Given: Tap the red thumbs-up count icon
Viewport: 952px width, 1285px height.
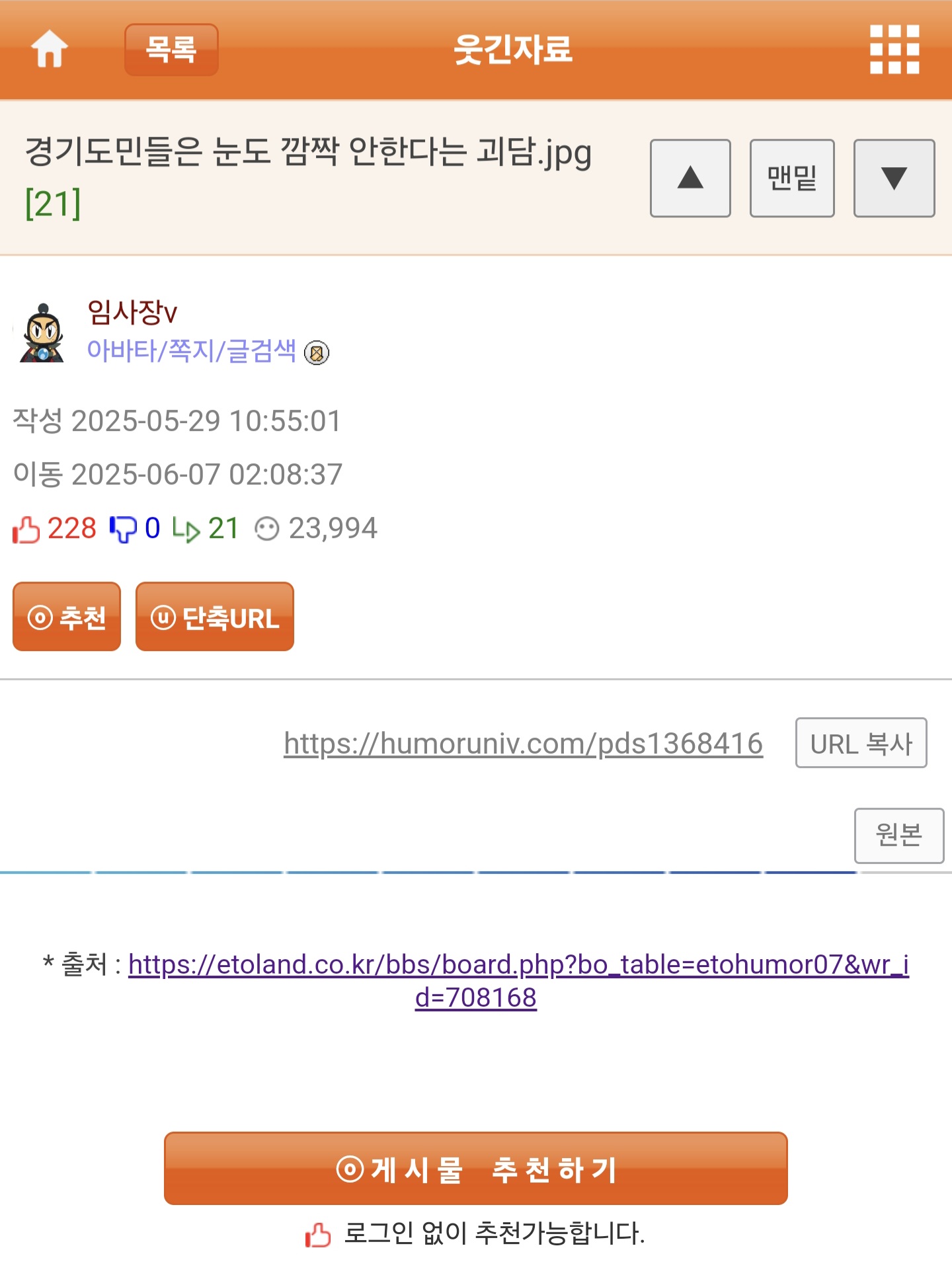Looking at the screenshot, I should tap(26, 529).
